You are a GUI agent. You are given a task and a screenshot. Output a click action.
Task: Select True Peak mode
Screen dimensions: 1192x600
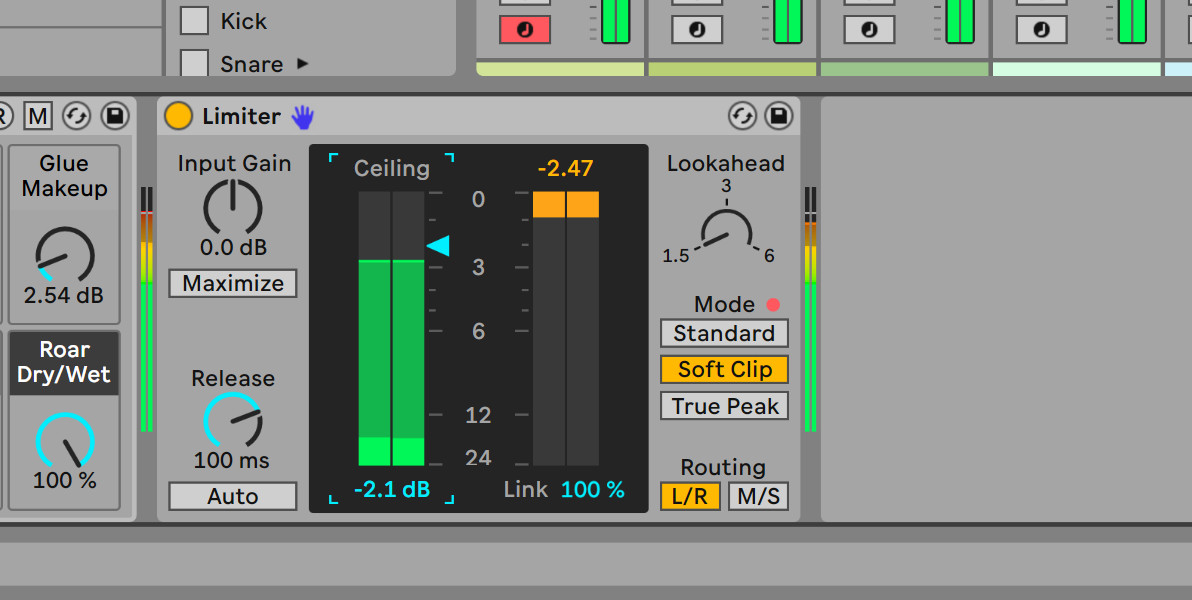tap(724, 406)
